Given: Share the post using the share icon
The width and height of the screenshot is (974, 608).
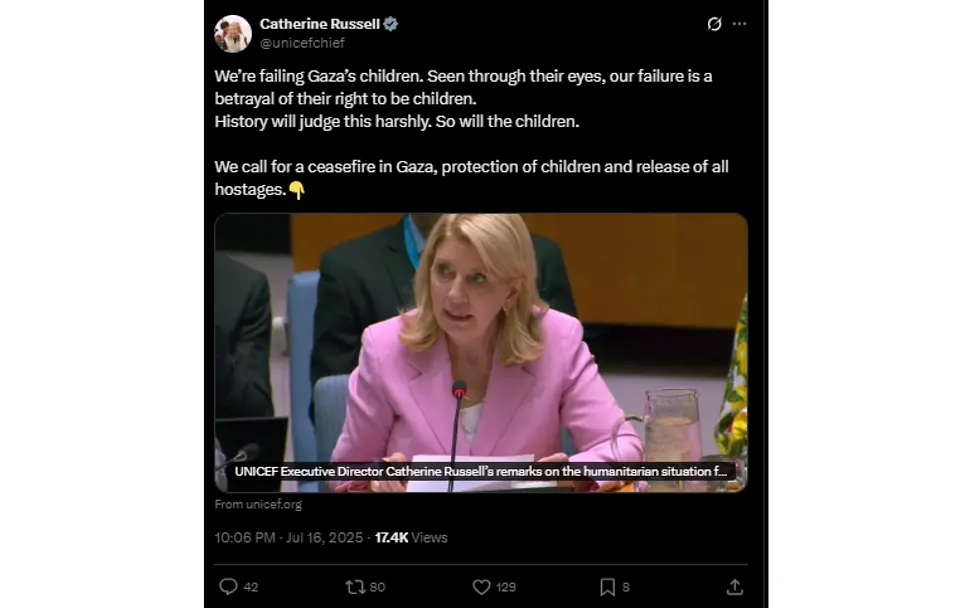Looking at the screenshot, I should 734,587.
